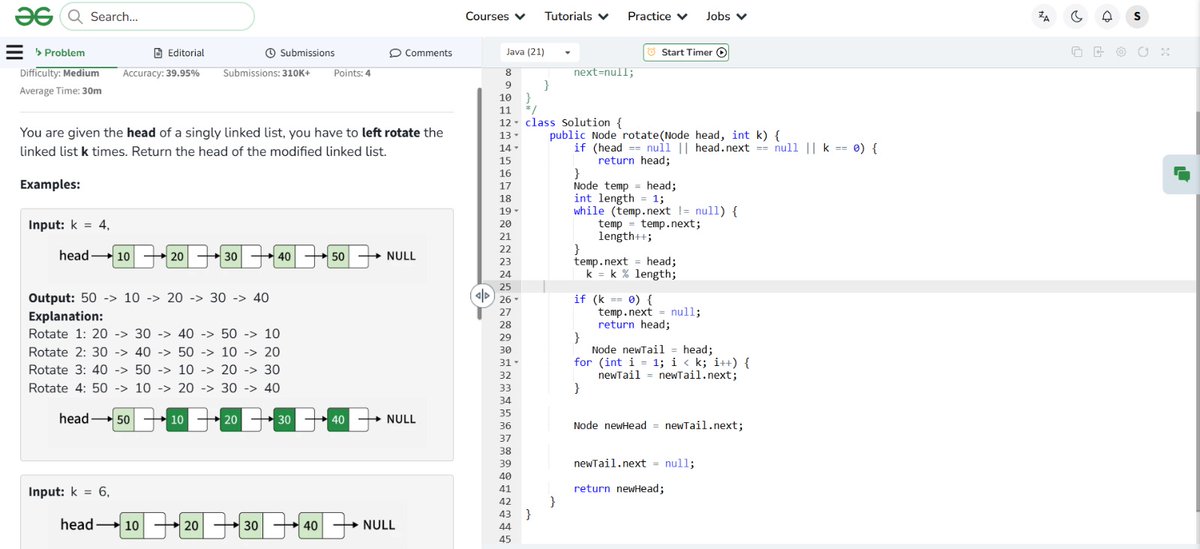Expand the Practice menu
Screen dimensions: 1200x549
click(657, 16)
